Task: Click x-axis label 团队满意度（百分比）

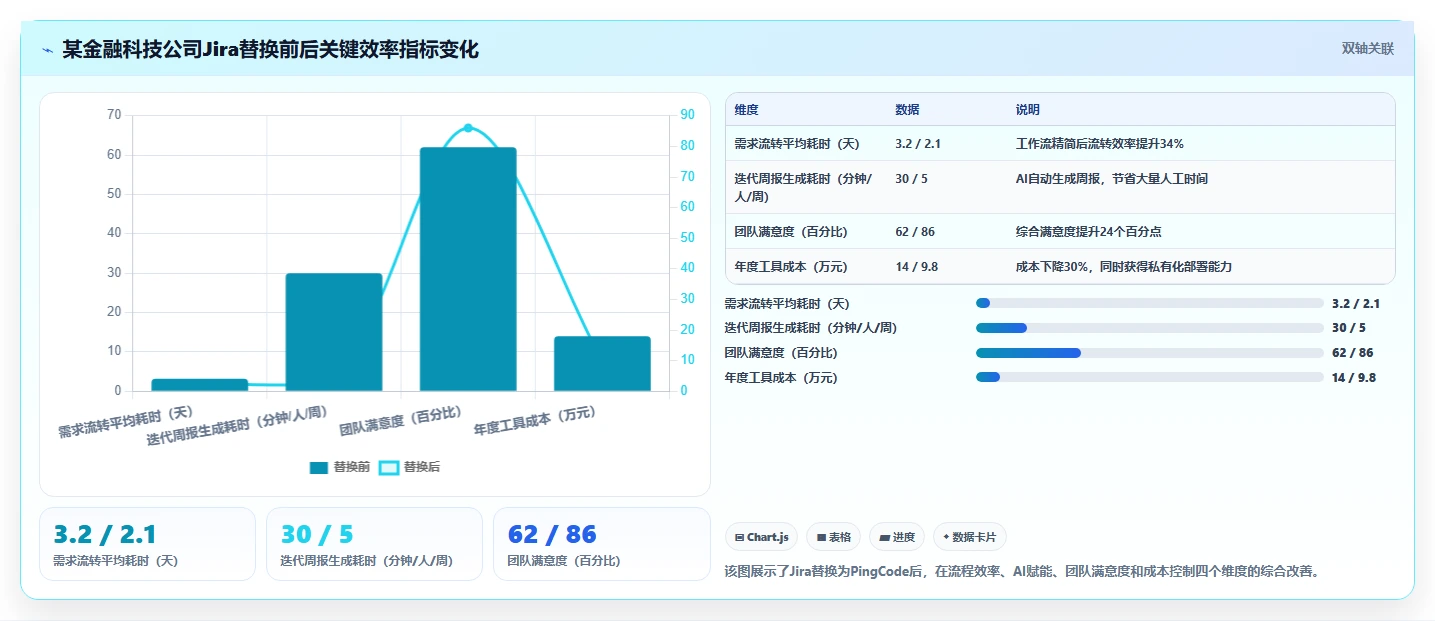Action: [400, 421]
